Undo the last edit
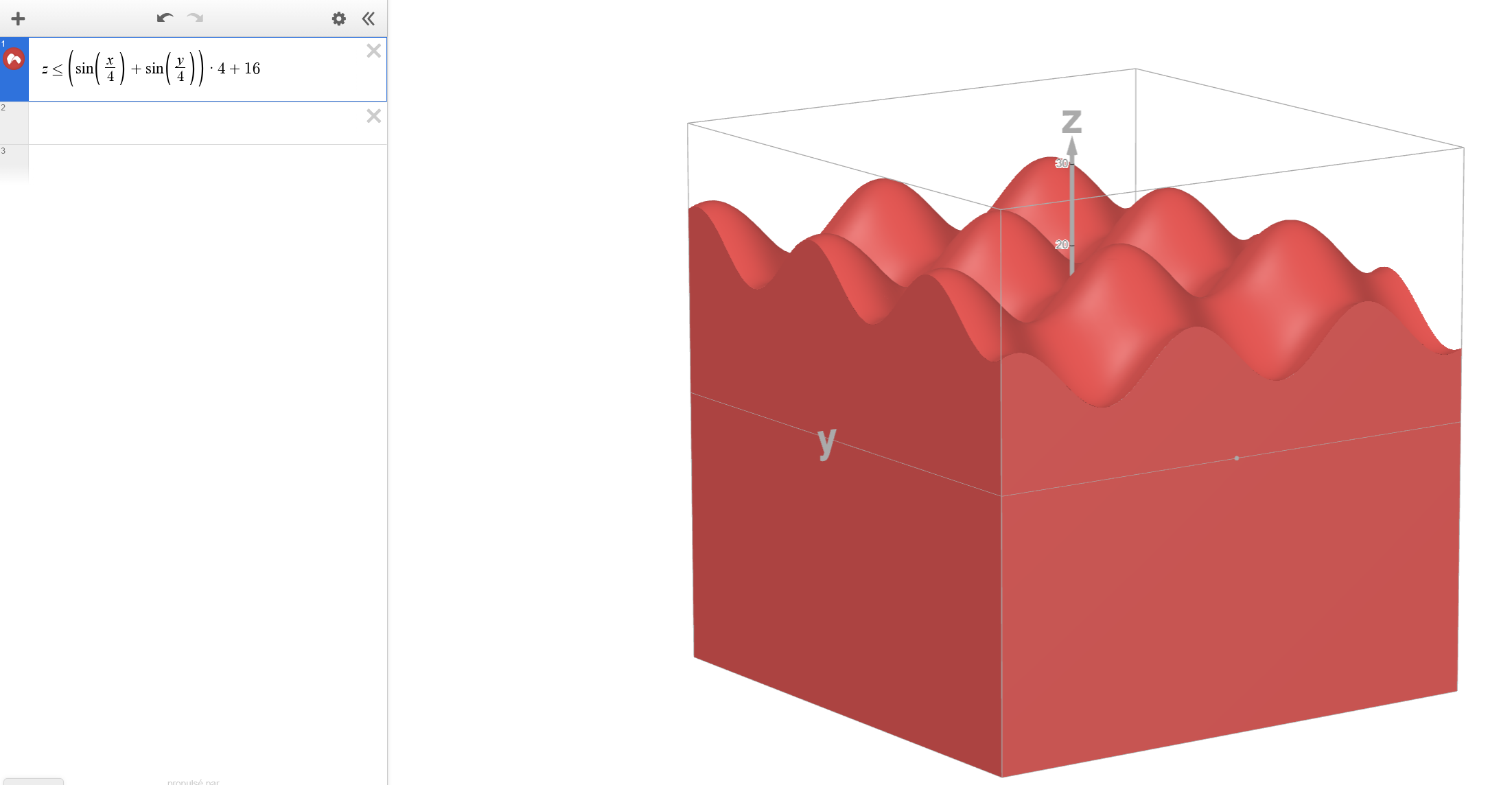Image resolution: width=1512 pixels, height=785 pixels. [x=164, y=19]
